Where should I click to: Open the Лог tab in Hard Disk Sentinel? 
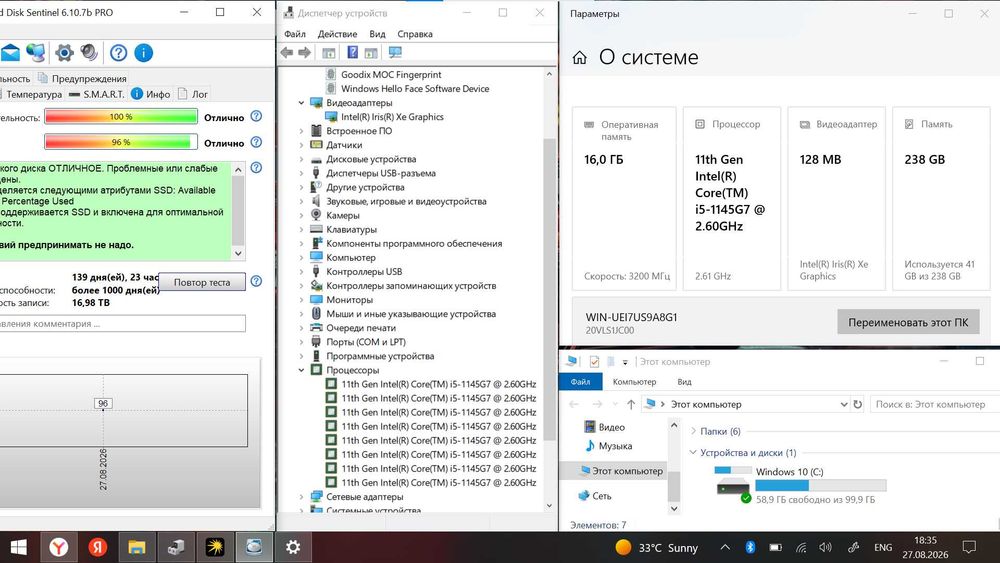click(193, 94)
